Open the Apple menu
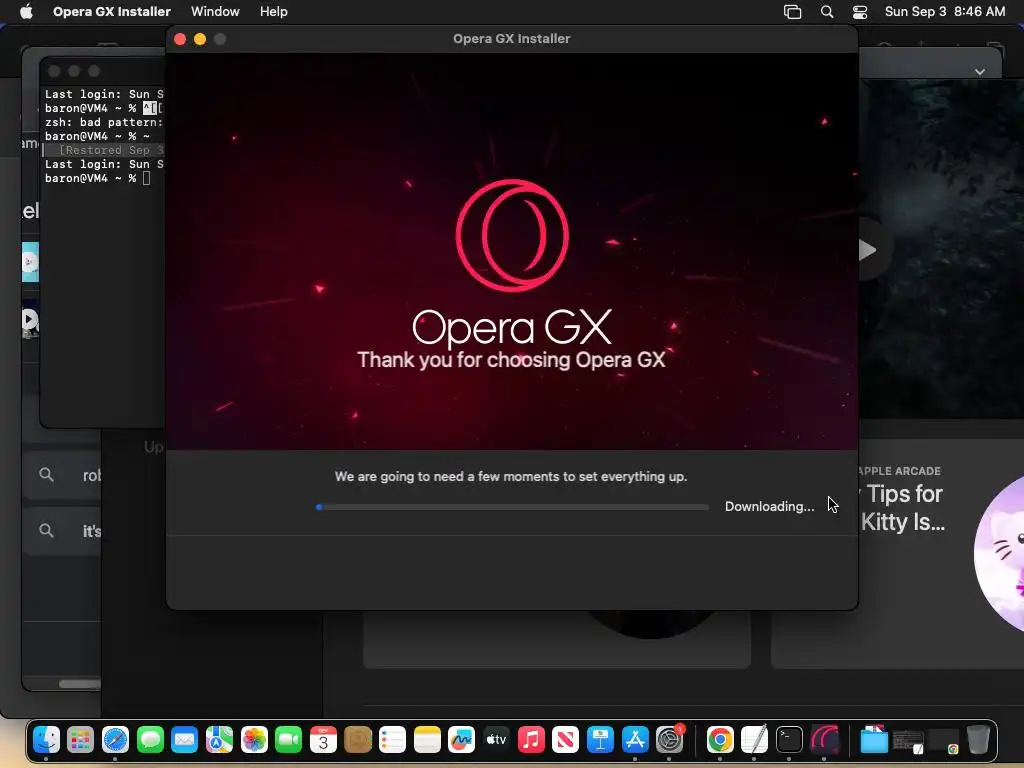The image size is (1024, 768). coord(26,12)
